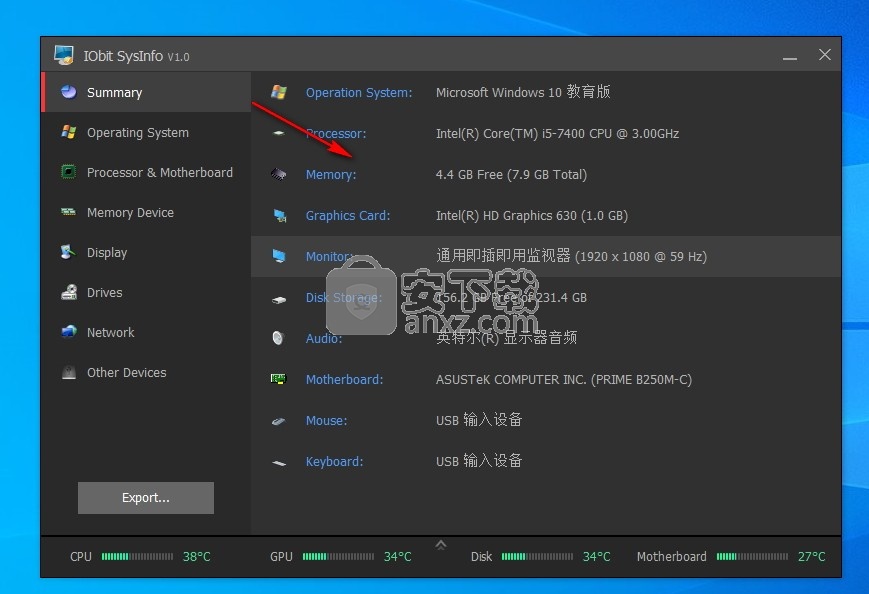
Task: View Other Devices section
Action: (x=147, y=372)
